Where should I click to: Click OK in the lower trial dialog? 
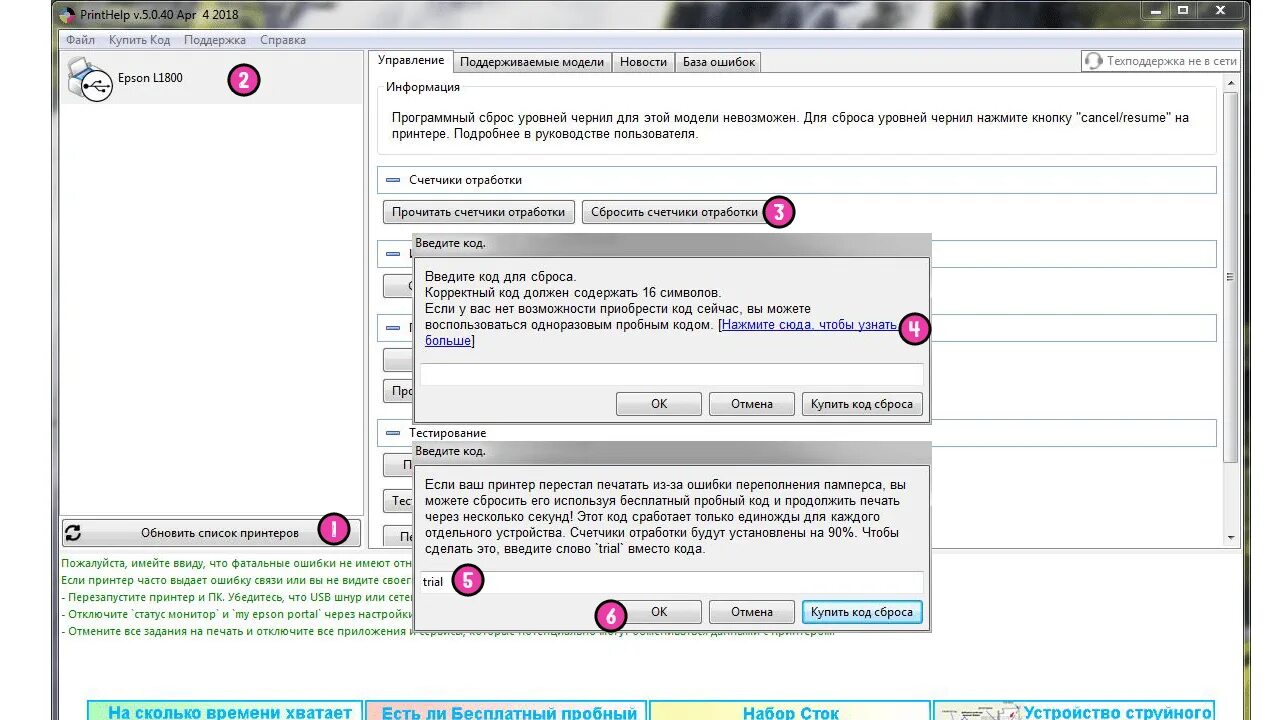coord(659,612)
